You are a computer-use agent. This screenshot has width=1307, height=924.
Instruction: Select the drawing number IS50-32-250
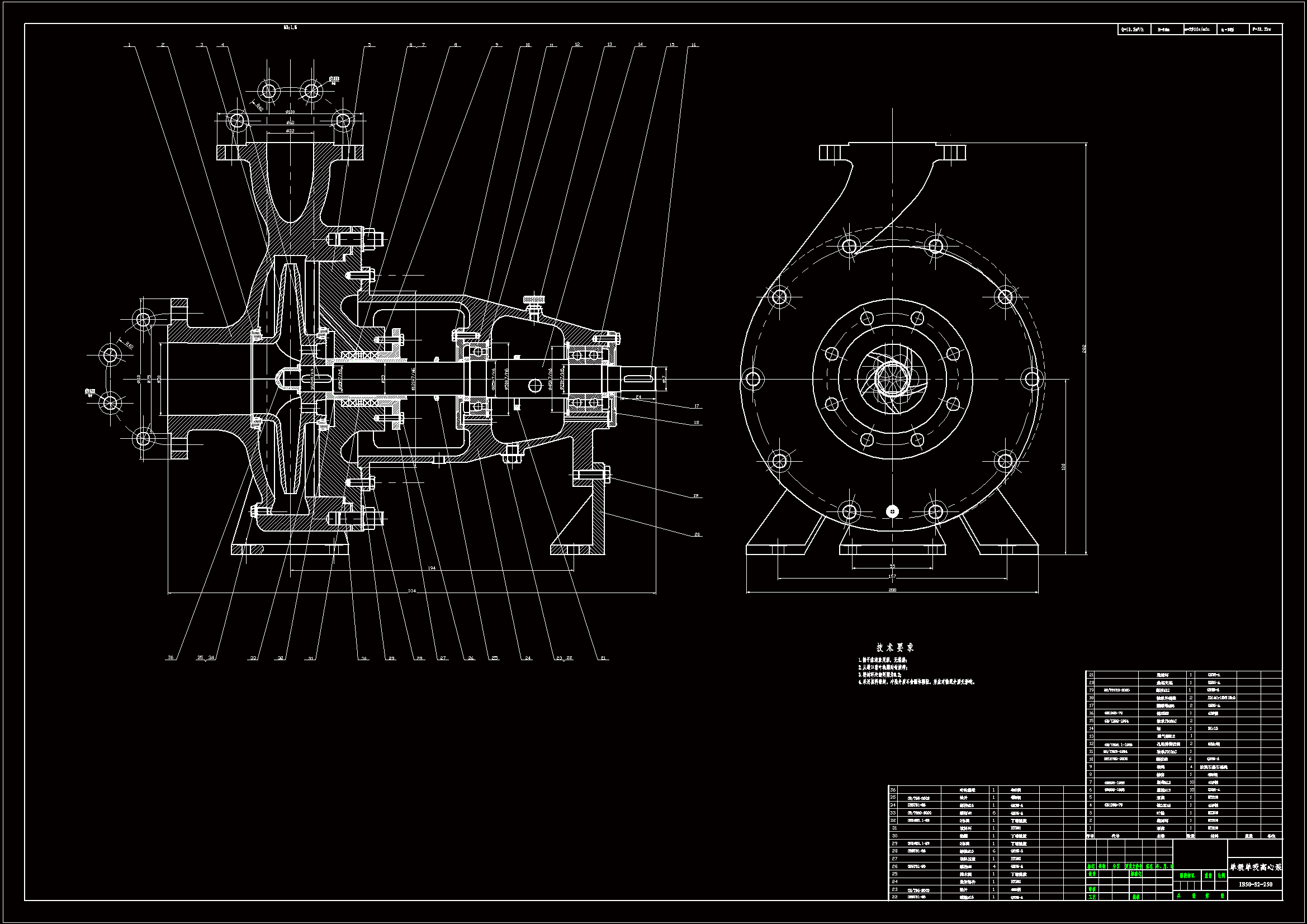click(1255, 884)
